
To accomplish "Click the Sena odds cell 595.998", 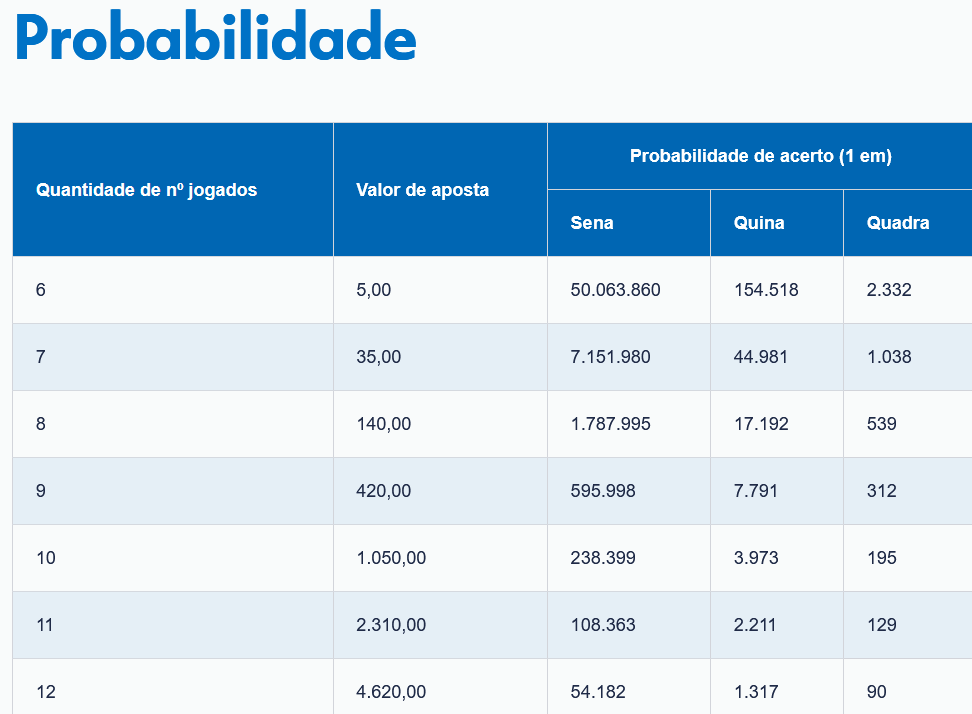I will (x=603, y=491).
